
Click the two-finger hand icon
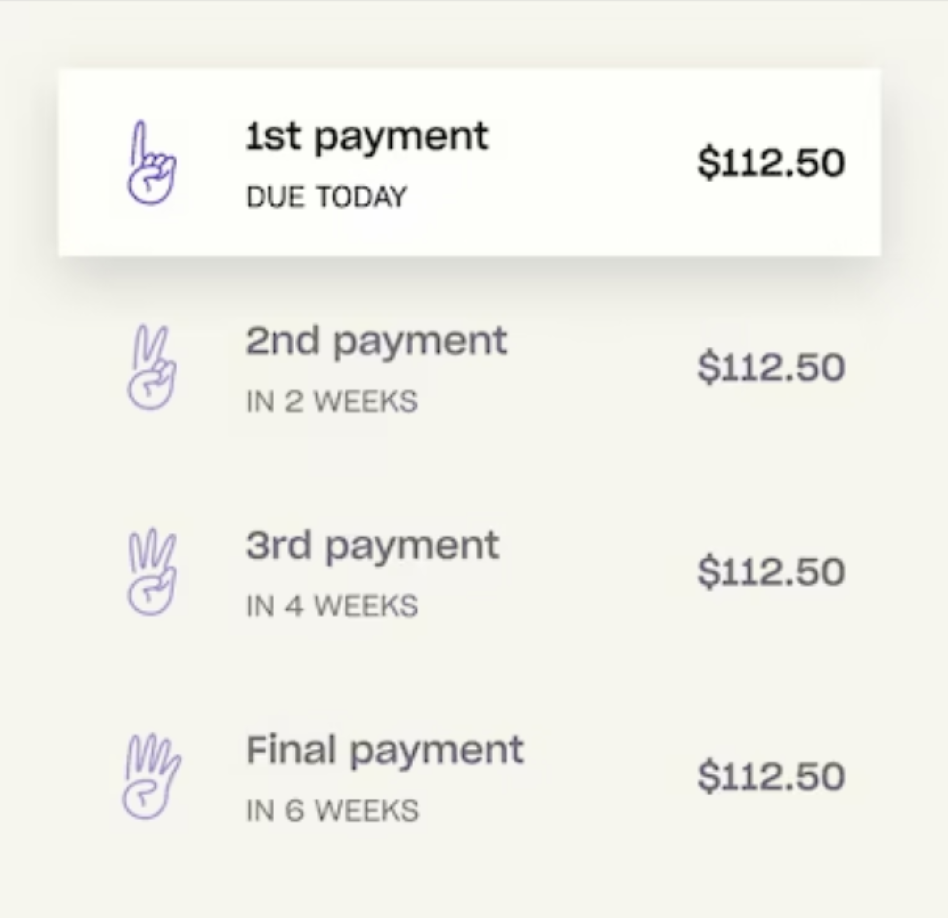coord(151,368)
